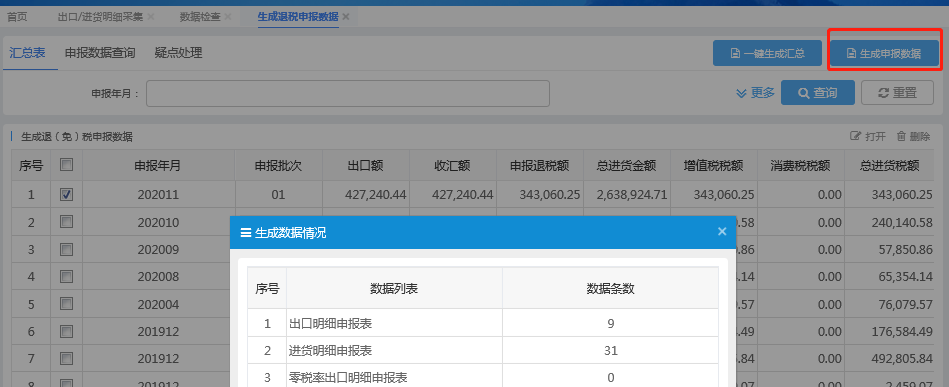Click the 重置 reset button
Screen dimensions: 949x387
(x=898, y=93)
